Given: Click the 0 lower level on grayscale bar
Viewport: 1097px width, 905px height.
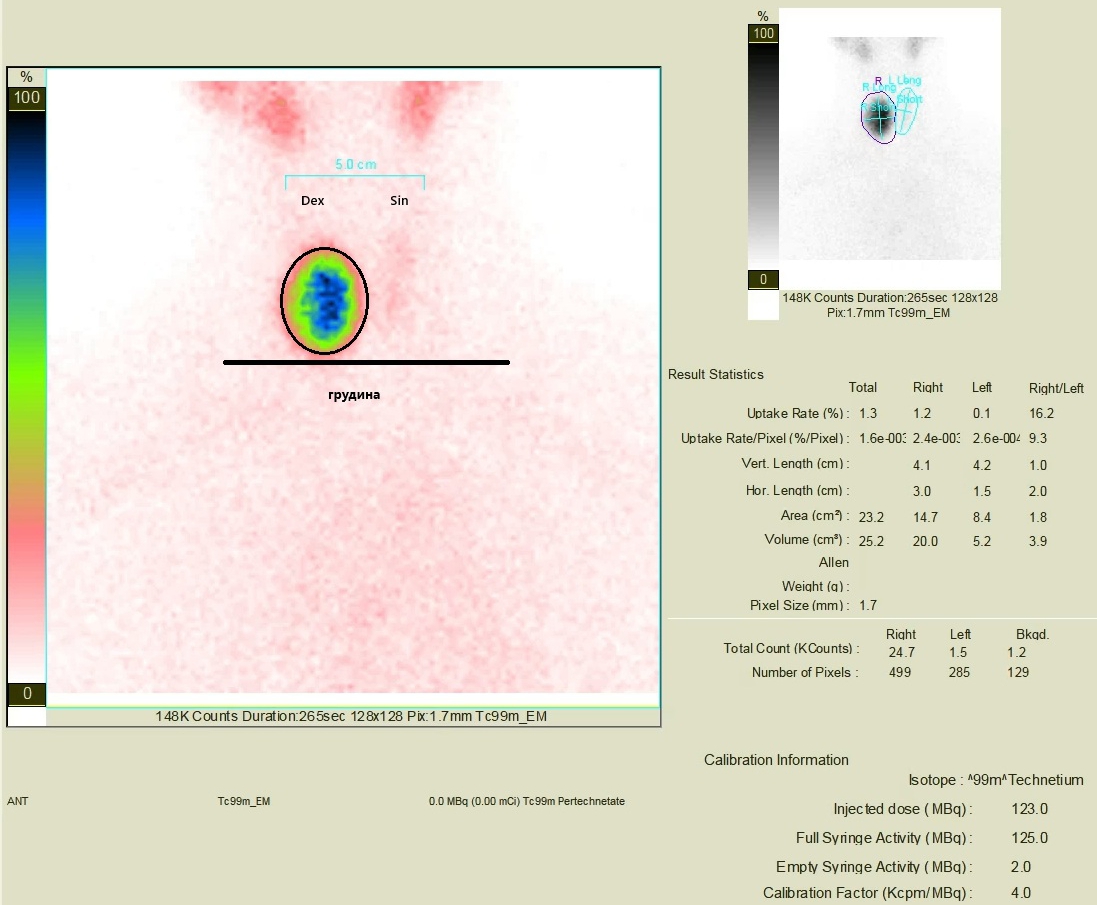Looking at the screenshot, I should pos(763,280).
